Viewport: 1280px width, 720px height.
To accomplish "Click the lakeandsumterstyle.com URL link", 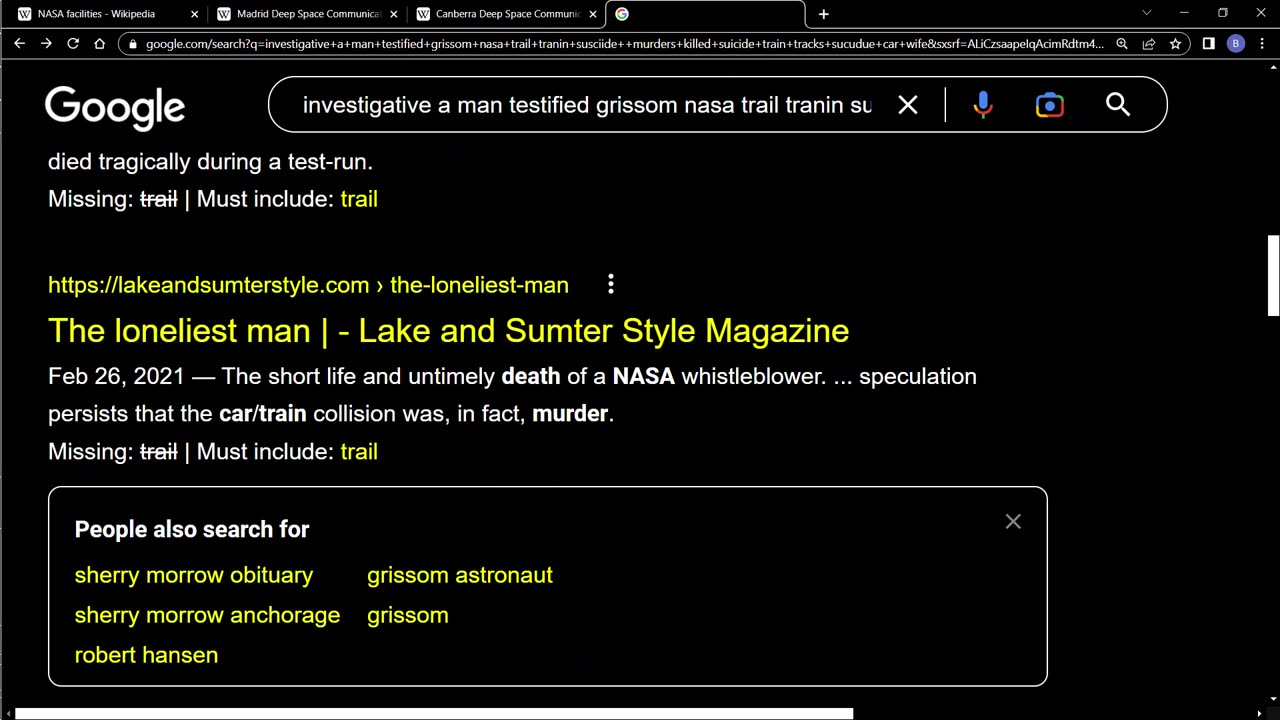I will pos(308,285).
